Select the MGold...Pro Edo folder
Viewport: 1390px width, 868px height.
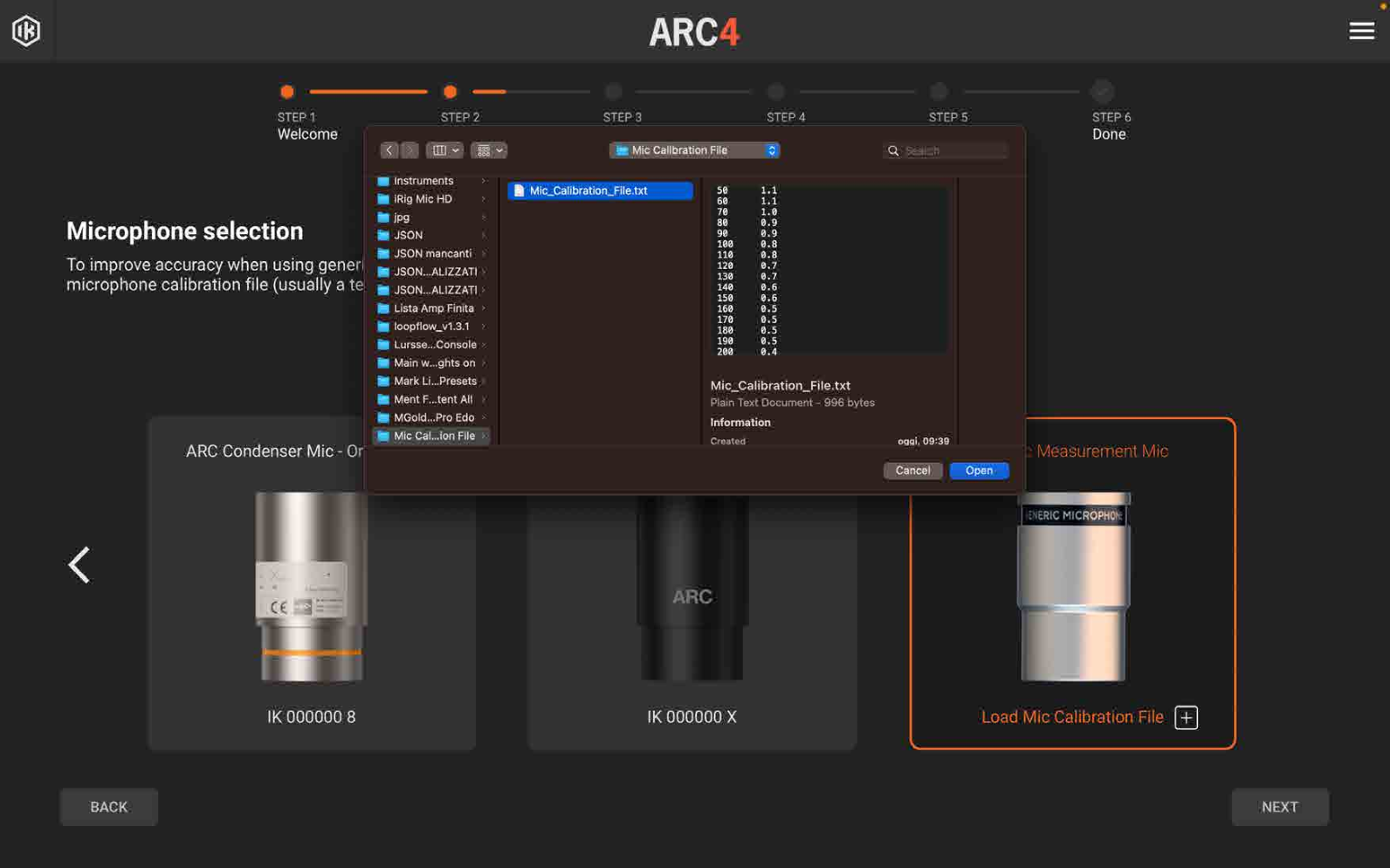click(431, 417)
